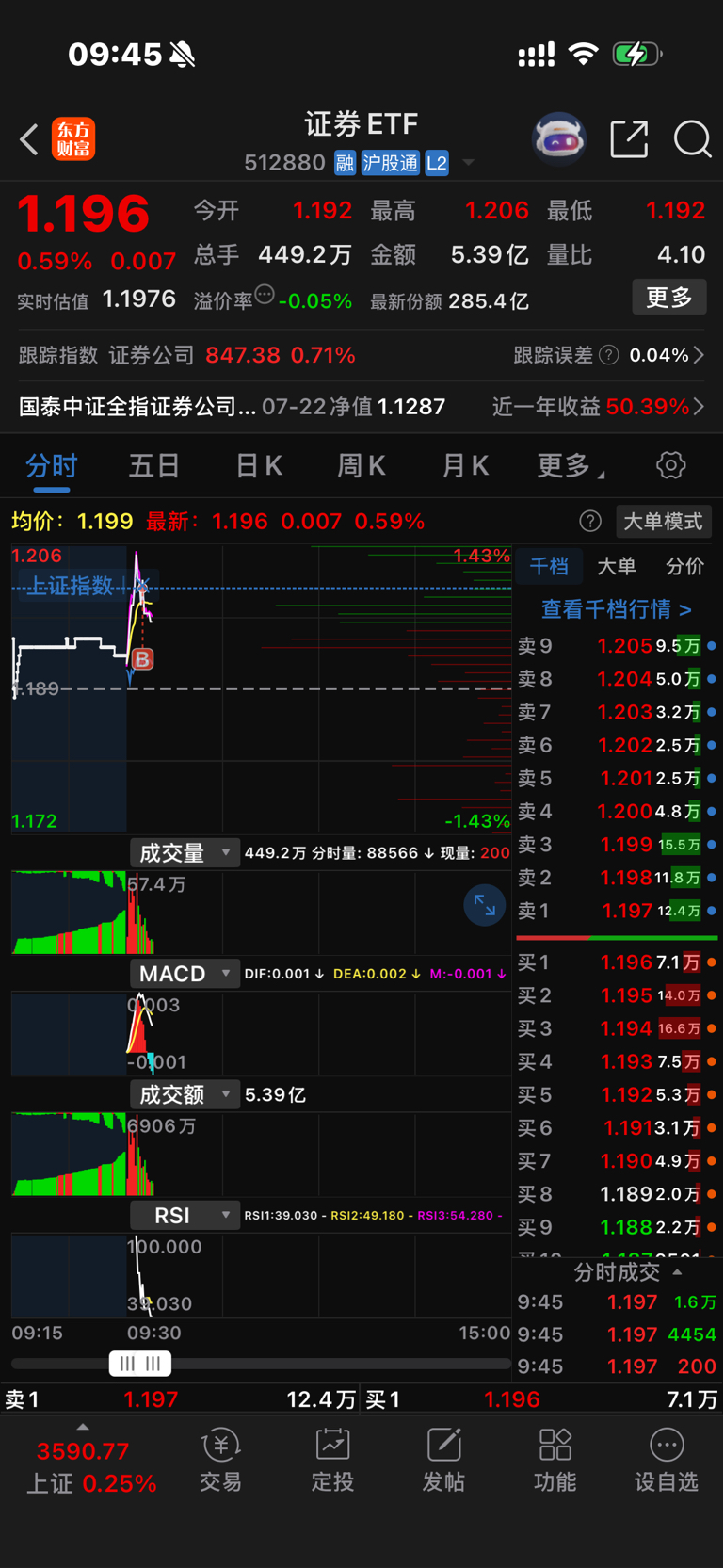Expand chart with fullscreen arrows icon
724x1568 pixels.
point(485,906)
